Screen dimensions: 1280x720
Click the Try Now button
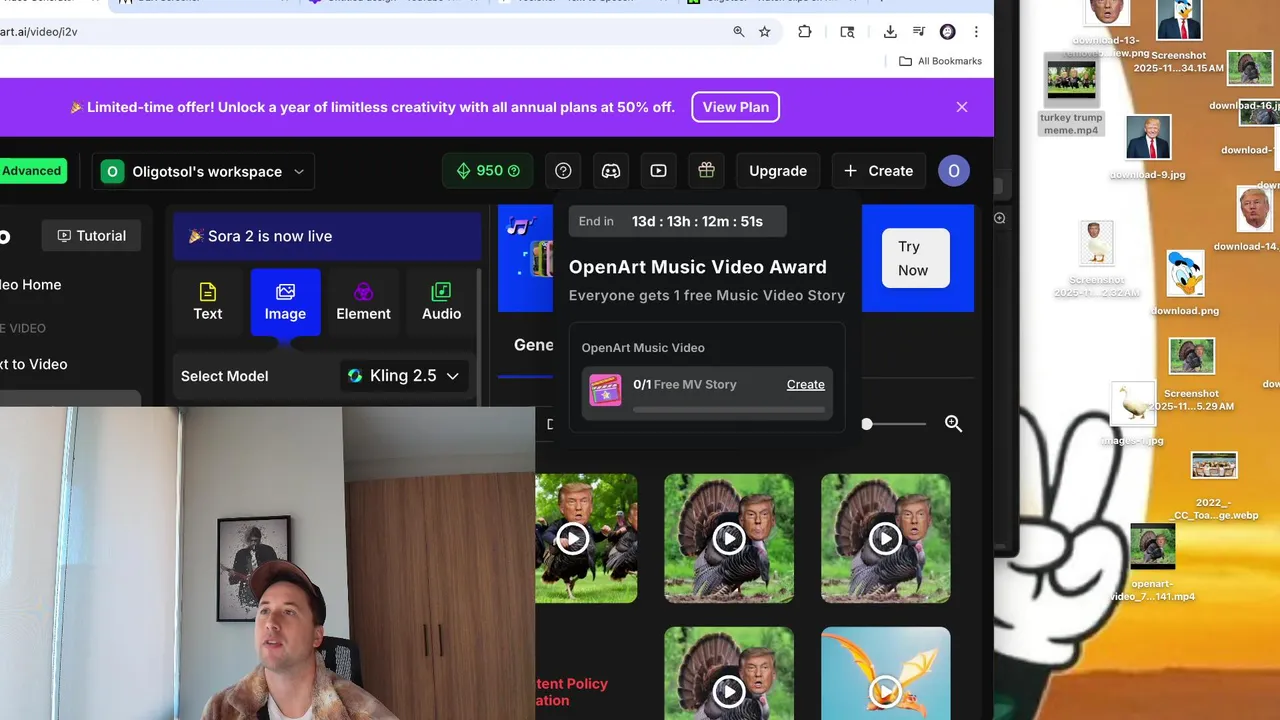(x=915, y=258)
